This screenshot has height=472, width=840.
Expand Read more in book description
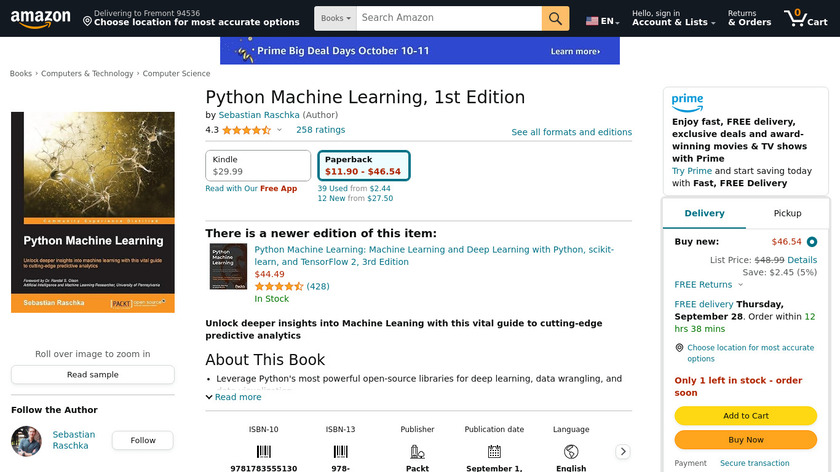click(233, 397)
